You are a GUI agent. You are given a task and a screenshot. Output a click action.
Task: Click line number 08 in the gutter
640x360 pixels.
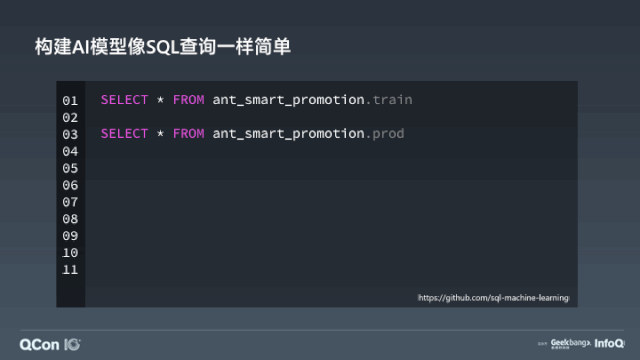click(x=70, y=219)
